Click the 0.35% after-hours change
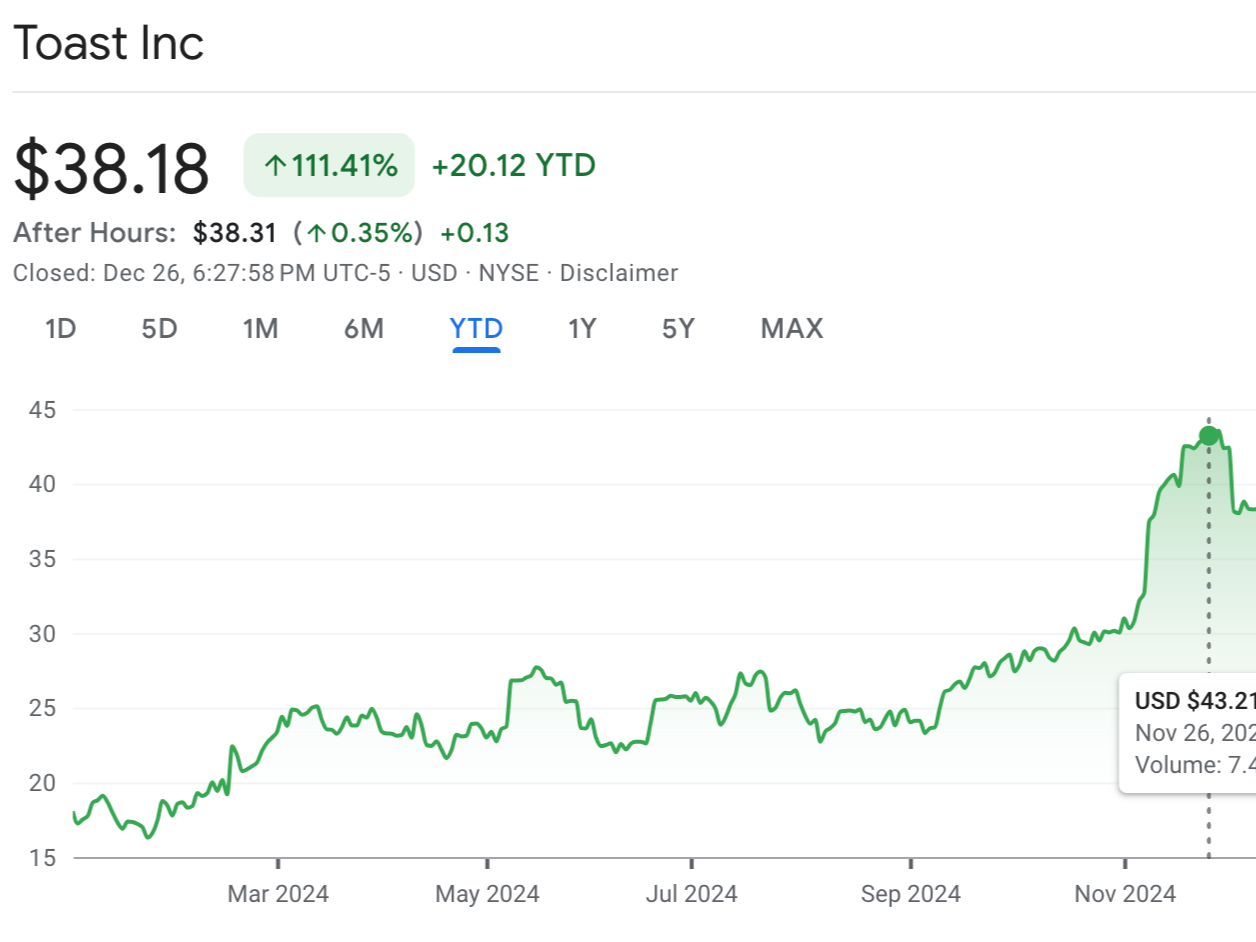Image resolution: width=1256 pixels, height=942 pixels. (358, 233)
